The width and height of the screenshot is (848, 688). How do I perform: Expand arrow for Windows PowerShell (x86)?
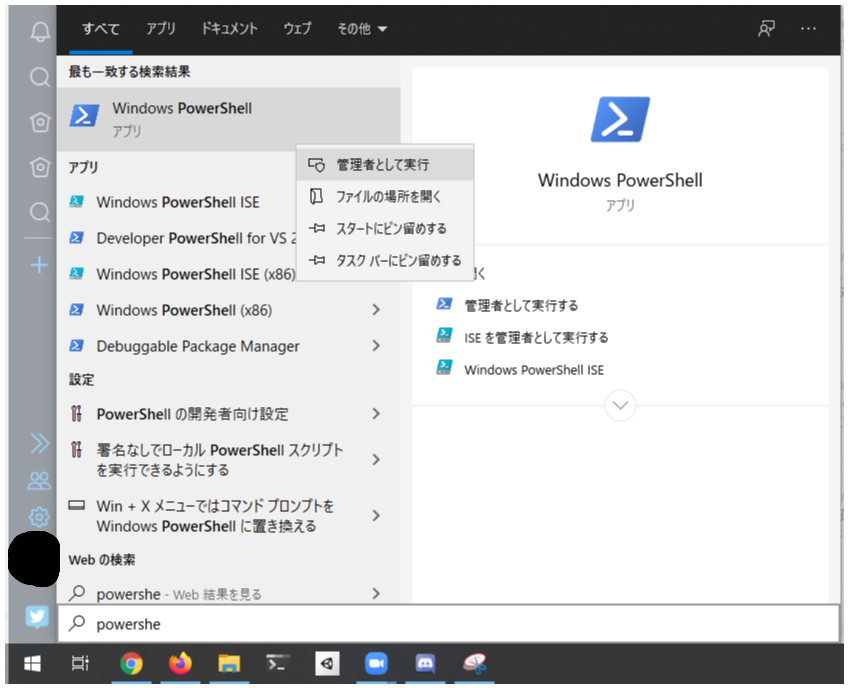(x=376, y=310)
